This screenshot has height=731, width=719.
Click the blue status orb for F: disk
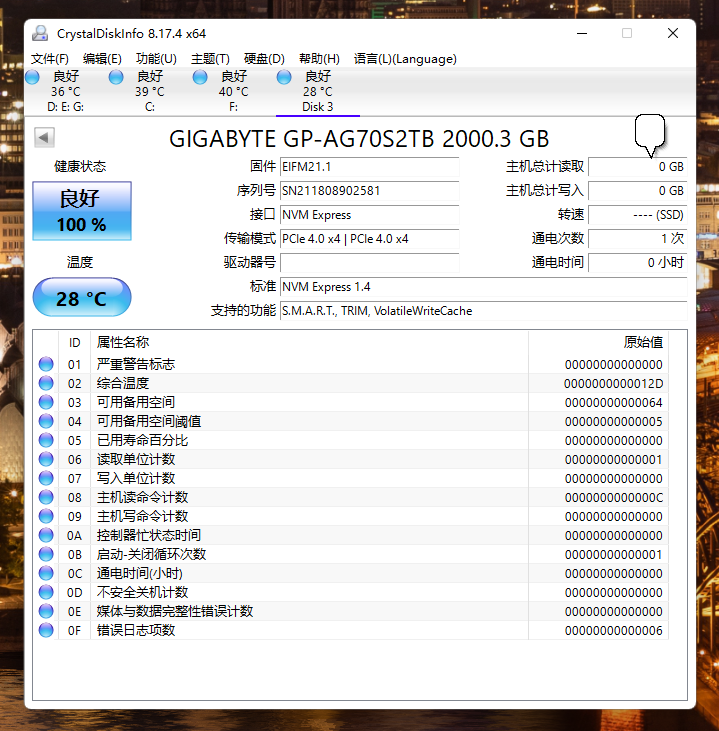click(x=200, y=77)
